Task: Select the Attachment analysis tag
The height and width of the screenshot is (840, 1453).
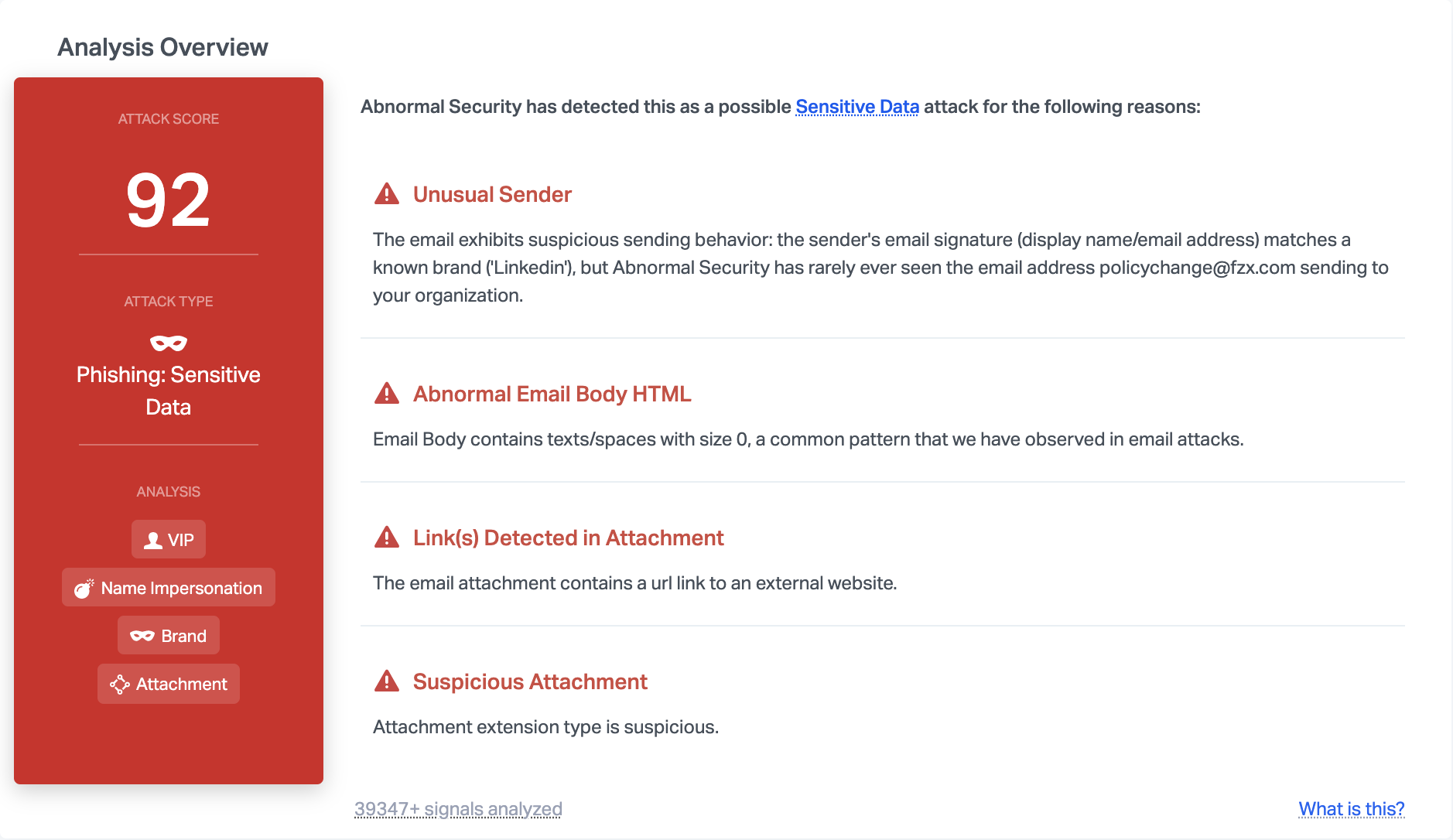Action: click(169, 684)
